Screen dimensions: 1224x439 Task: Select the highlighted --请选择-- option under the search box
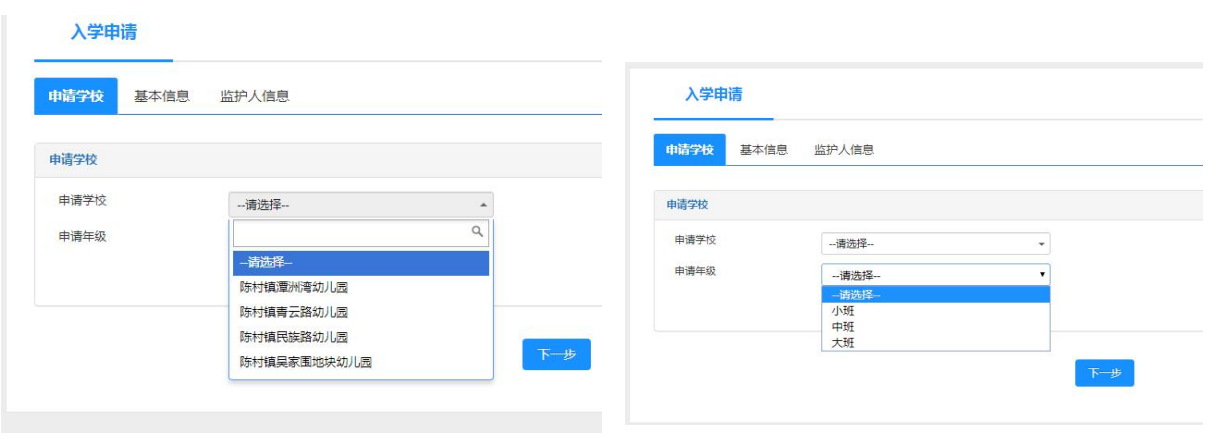pos(360,263)
